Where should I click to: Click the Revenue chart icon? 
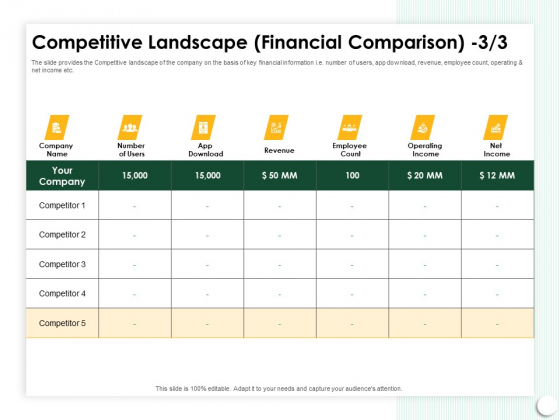(x=276, y=127)
